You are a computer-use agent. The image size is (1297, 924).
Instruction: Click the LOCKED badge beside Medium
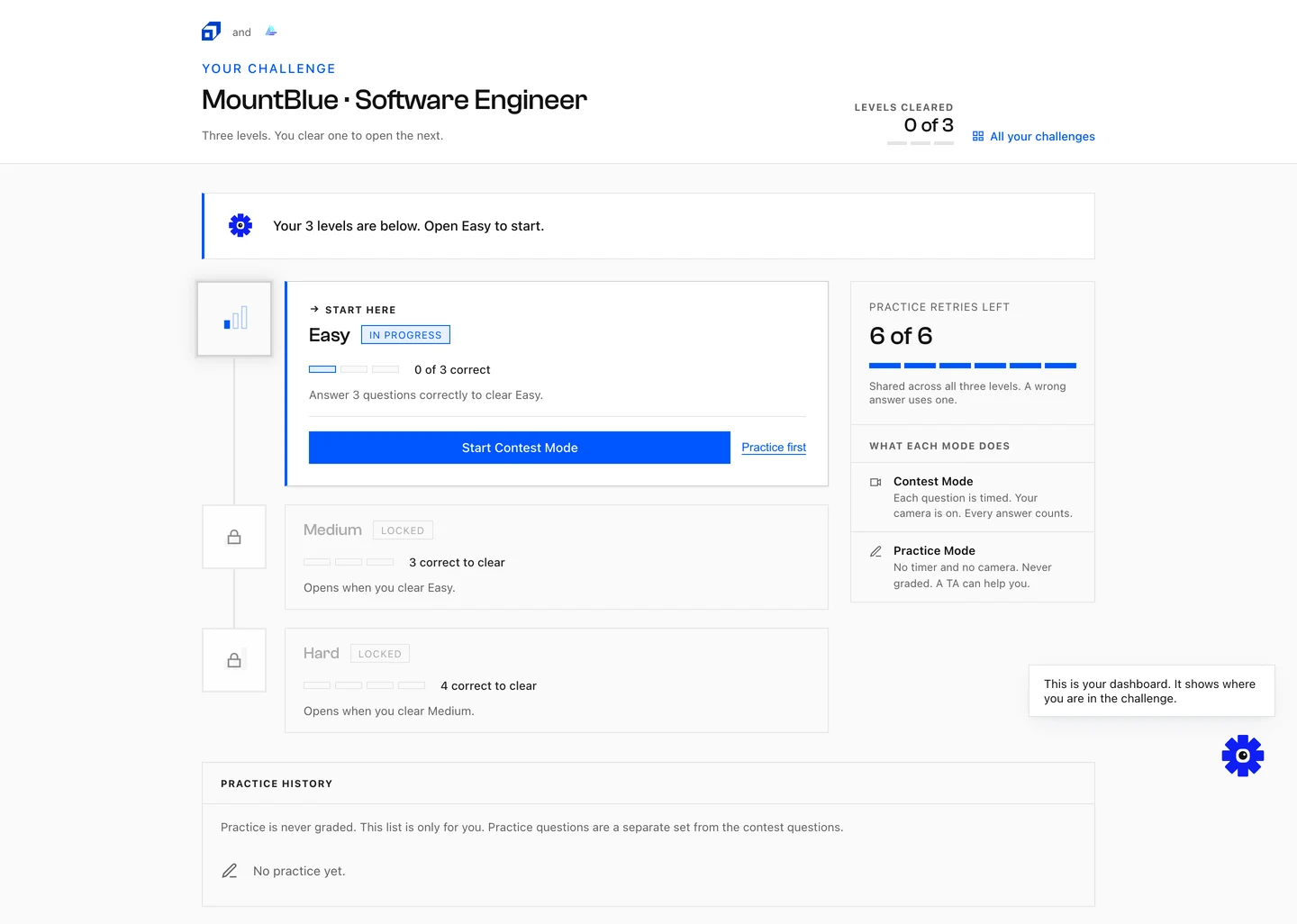point(403,530)
